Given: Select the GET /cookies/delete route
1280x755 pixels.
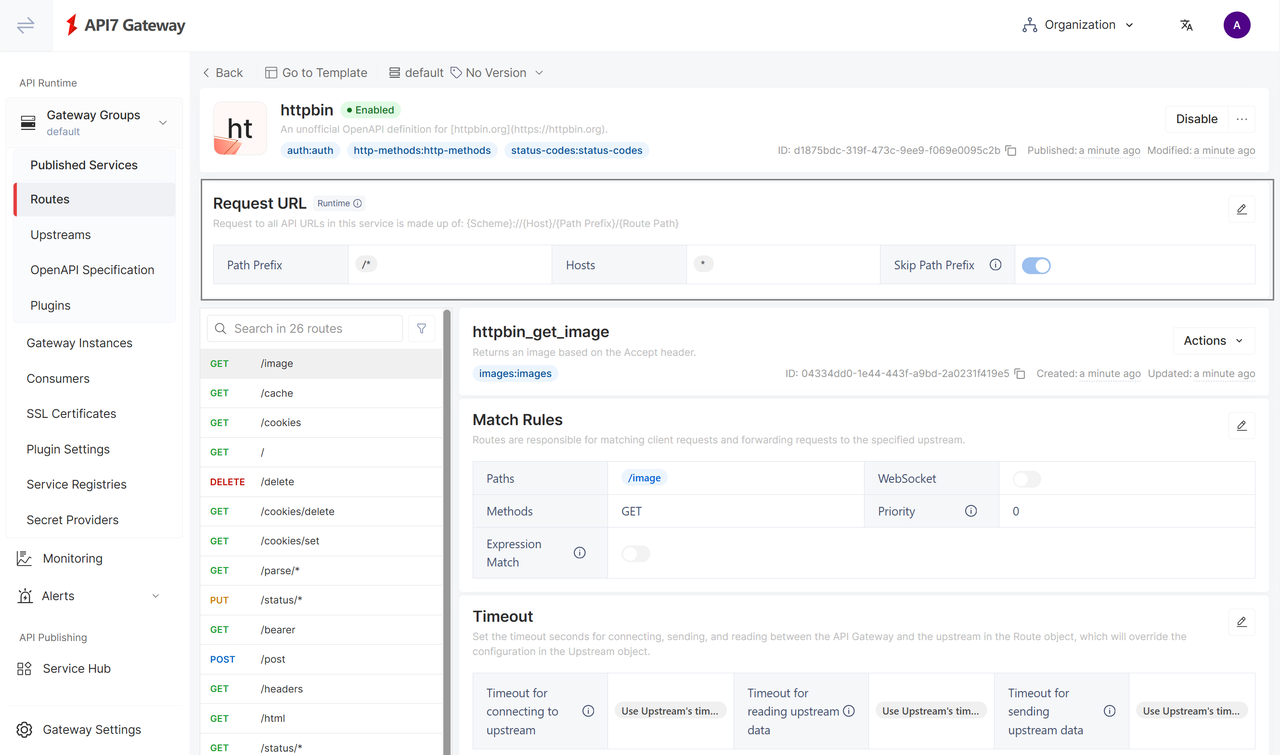Looking at the screenshot, I should (x=321, y=511).
